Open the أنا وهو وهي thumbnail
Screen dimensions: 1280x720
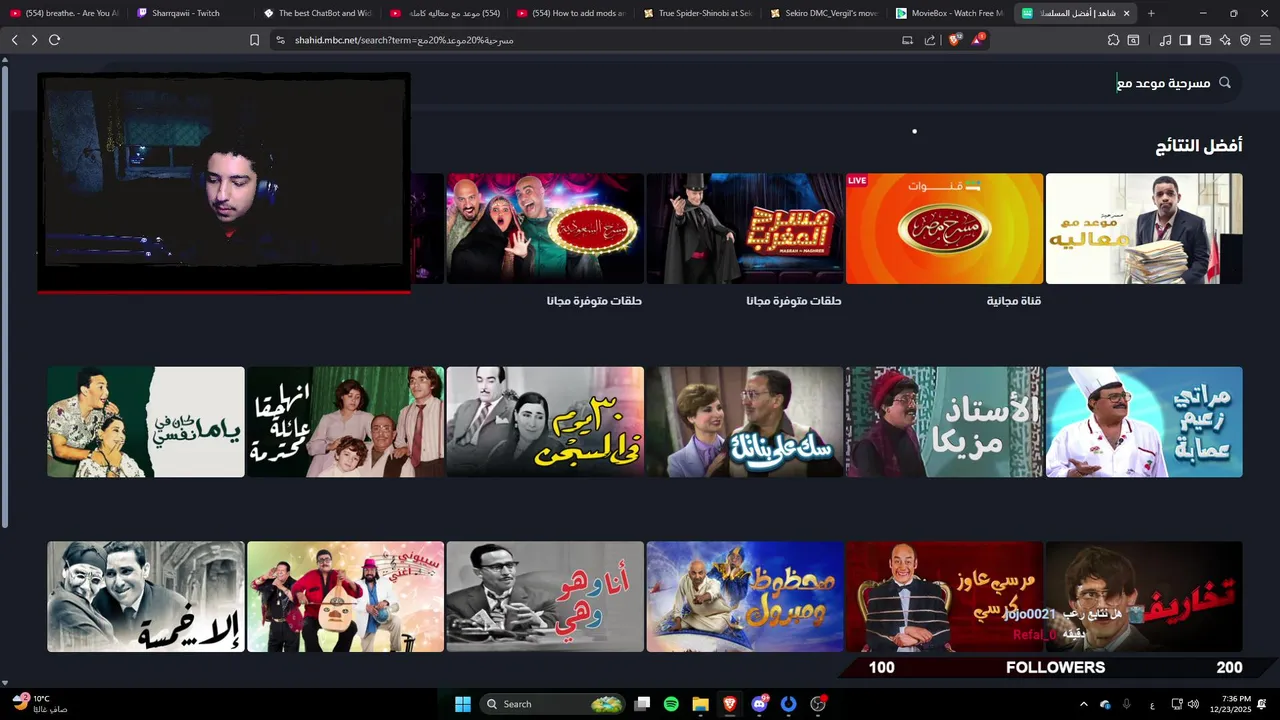point(545,597)
